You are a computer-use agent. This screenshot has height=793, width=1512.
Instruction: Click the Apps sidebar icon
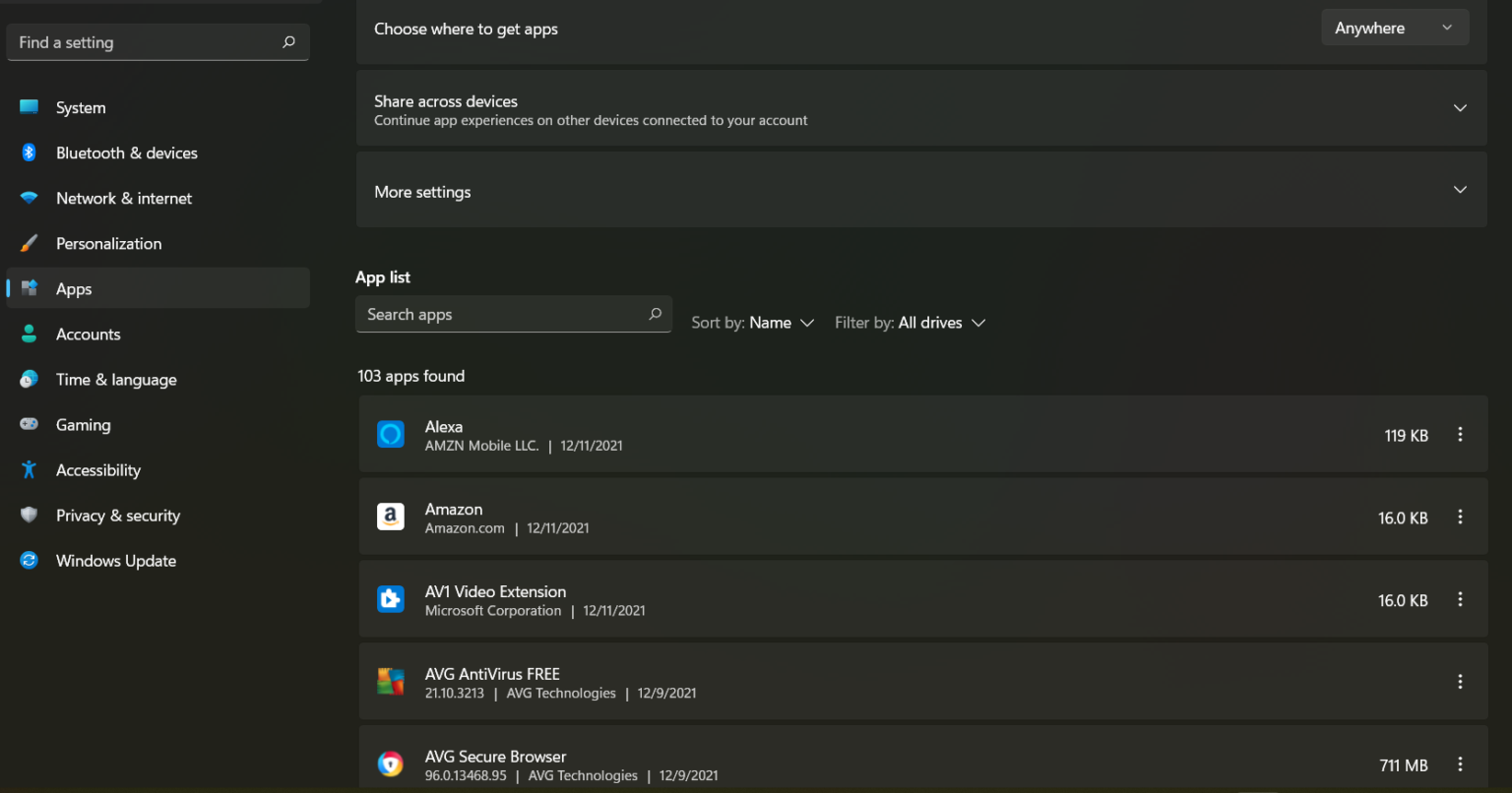(30, 288)
